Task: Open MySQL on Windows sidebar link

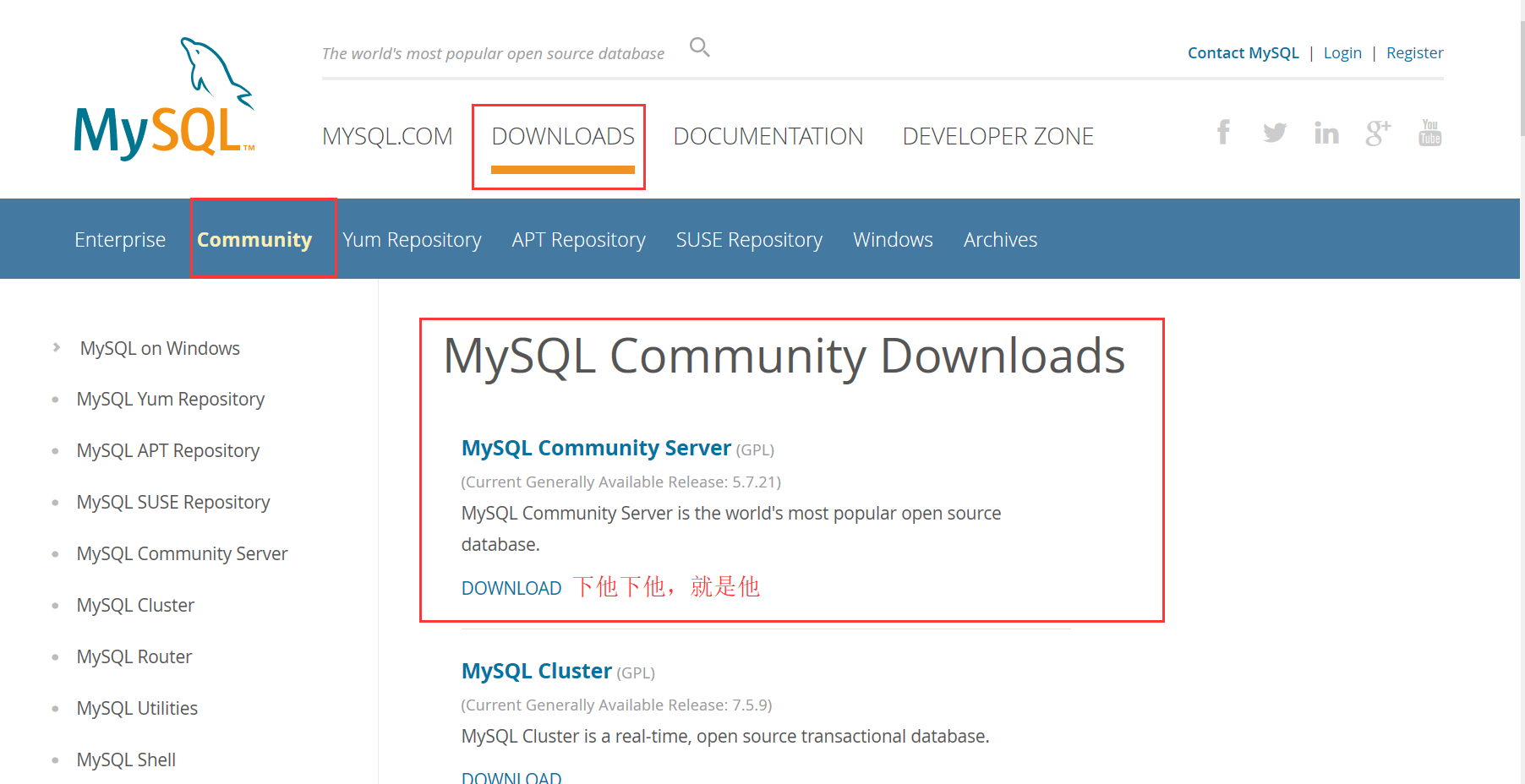Action: pyautogui.click(x=160, y=348)
